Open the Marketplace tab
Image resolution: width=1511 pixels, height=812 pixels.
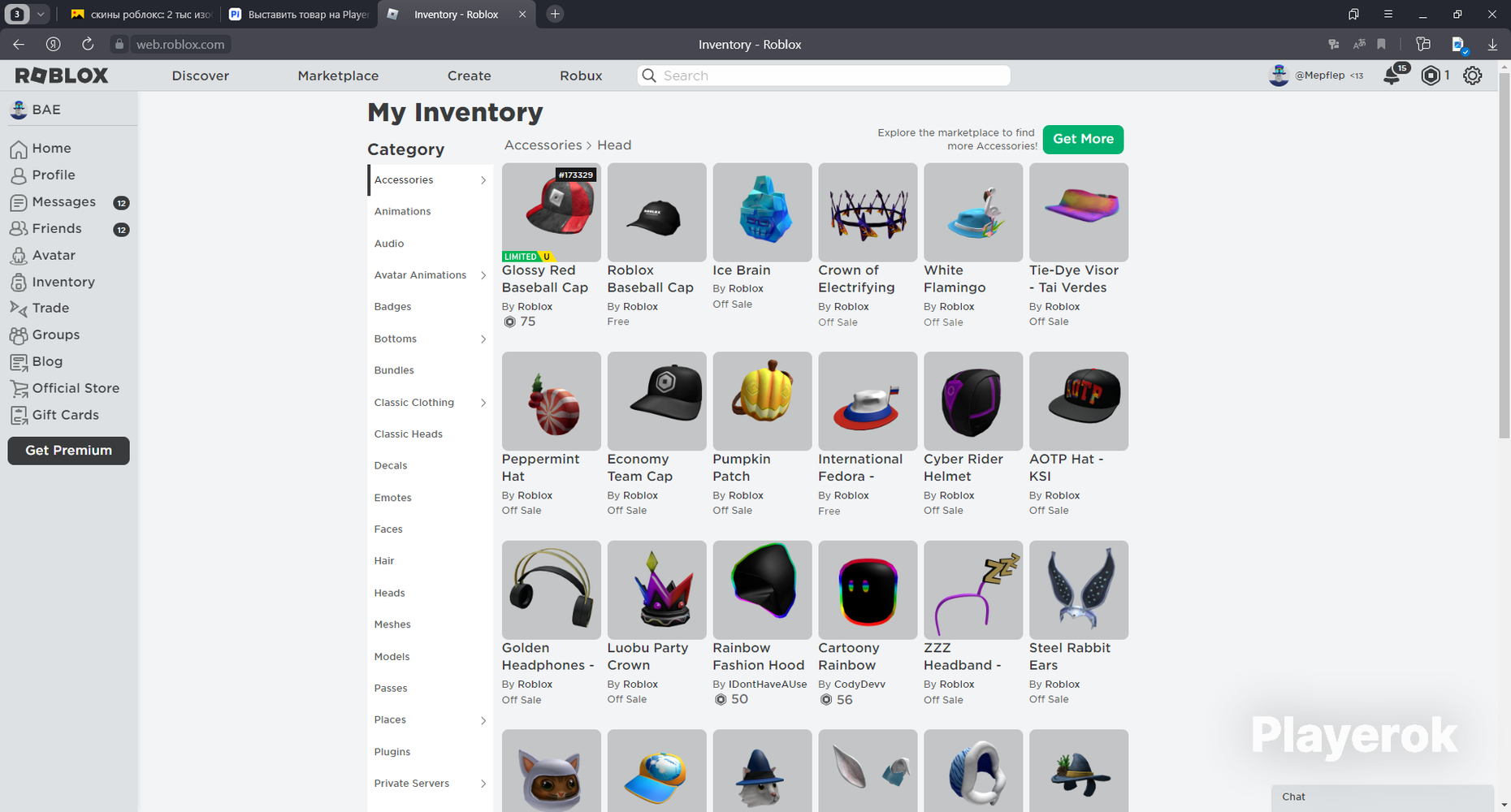338,76
